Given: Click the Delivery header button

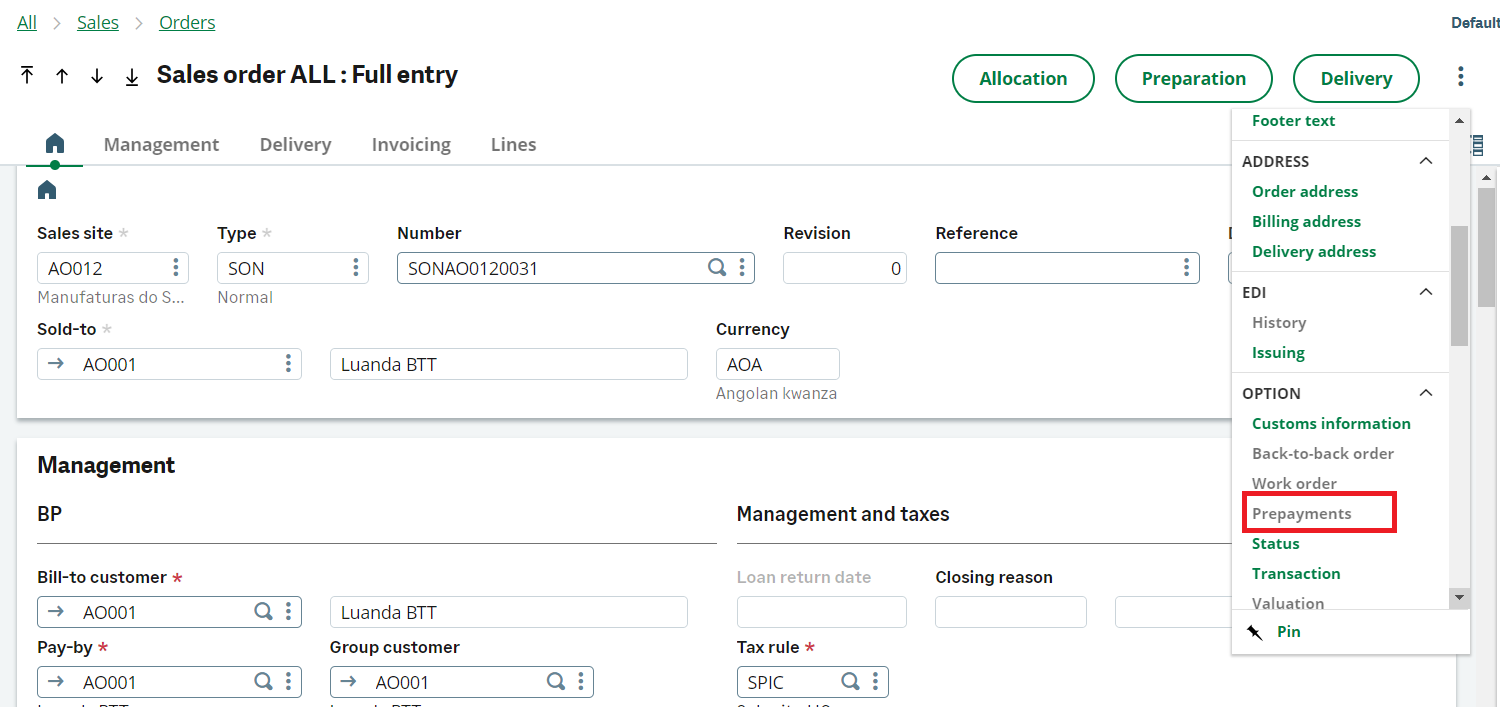Looking at the screenshot, I should 1356,78.
